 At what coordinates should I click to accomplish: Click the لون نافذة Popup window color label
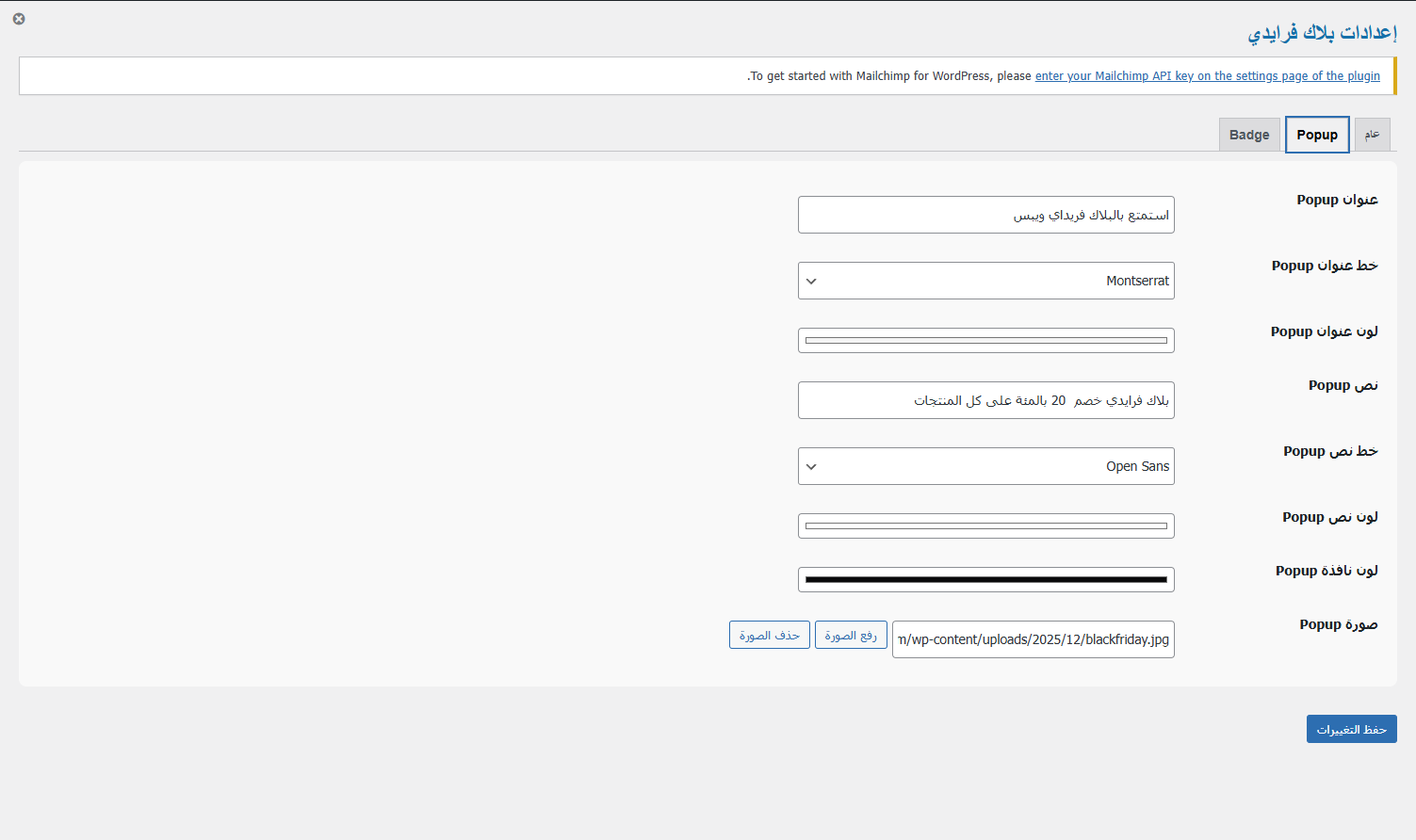1326,571
